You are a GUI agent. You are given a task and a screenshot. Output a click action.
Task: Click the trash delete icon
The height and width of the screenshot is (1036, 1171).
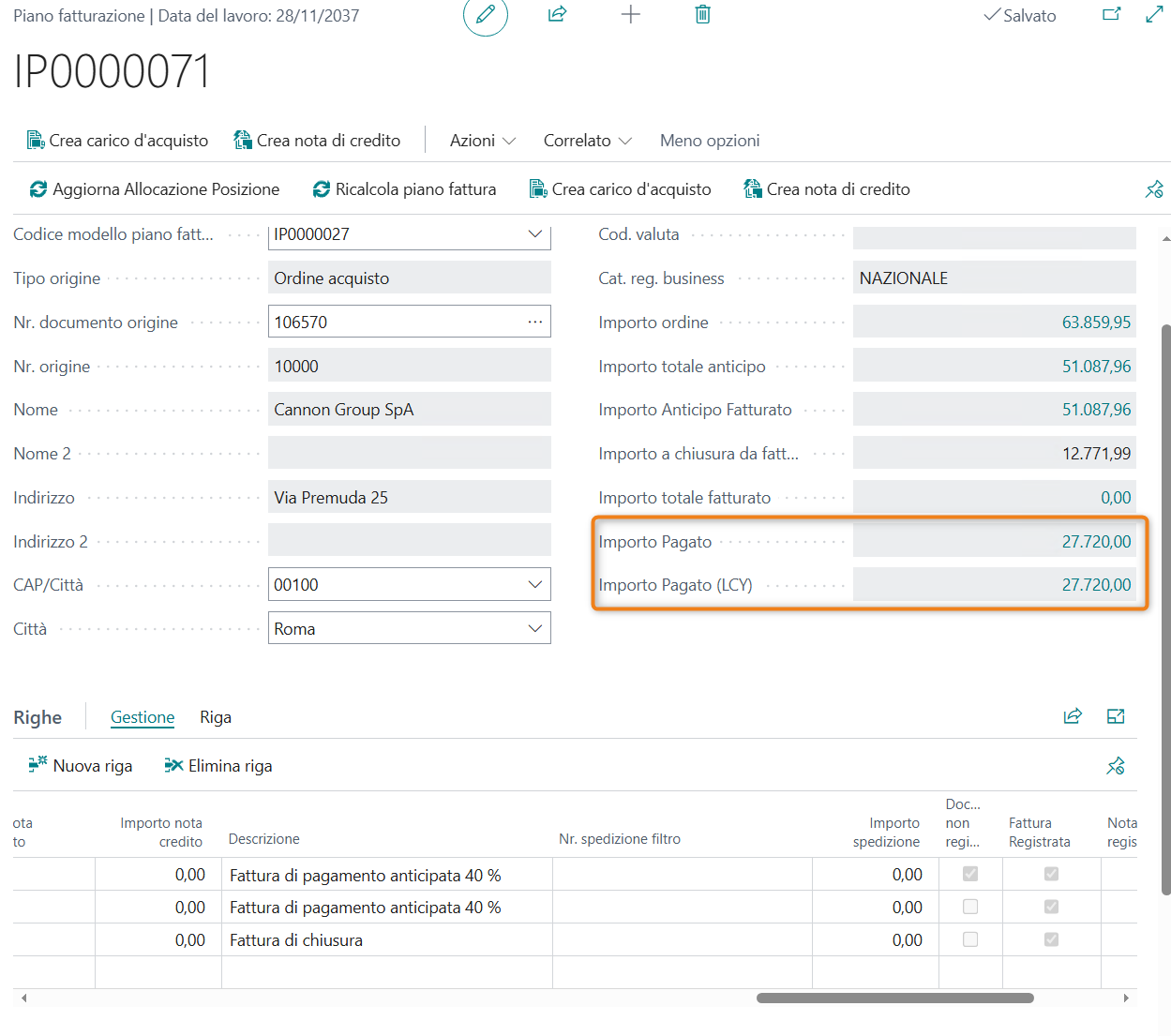click(x=702, y=15)
